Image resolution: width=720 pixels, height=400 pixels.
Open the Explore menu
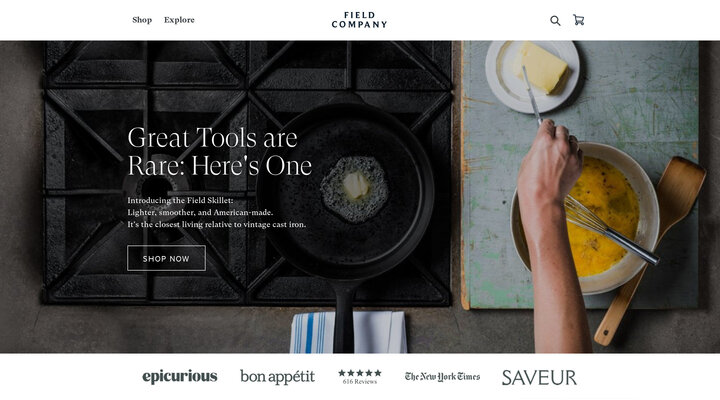tap(179, 20)
